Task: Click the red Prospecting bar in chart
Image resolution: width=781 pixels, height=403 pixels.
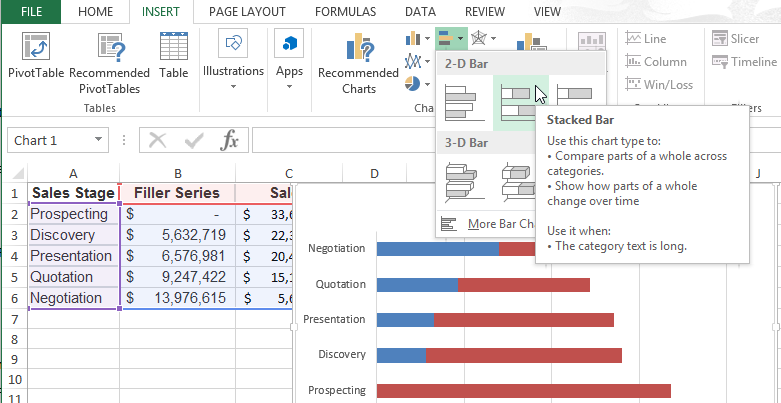Action: click(x=522, y=390)
